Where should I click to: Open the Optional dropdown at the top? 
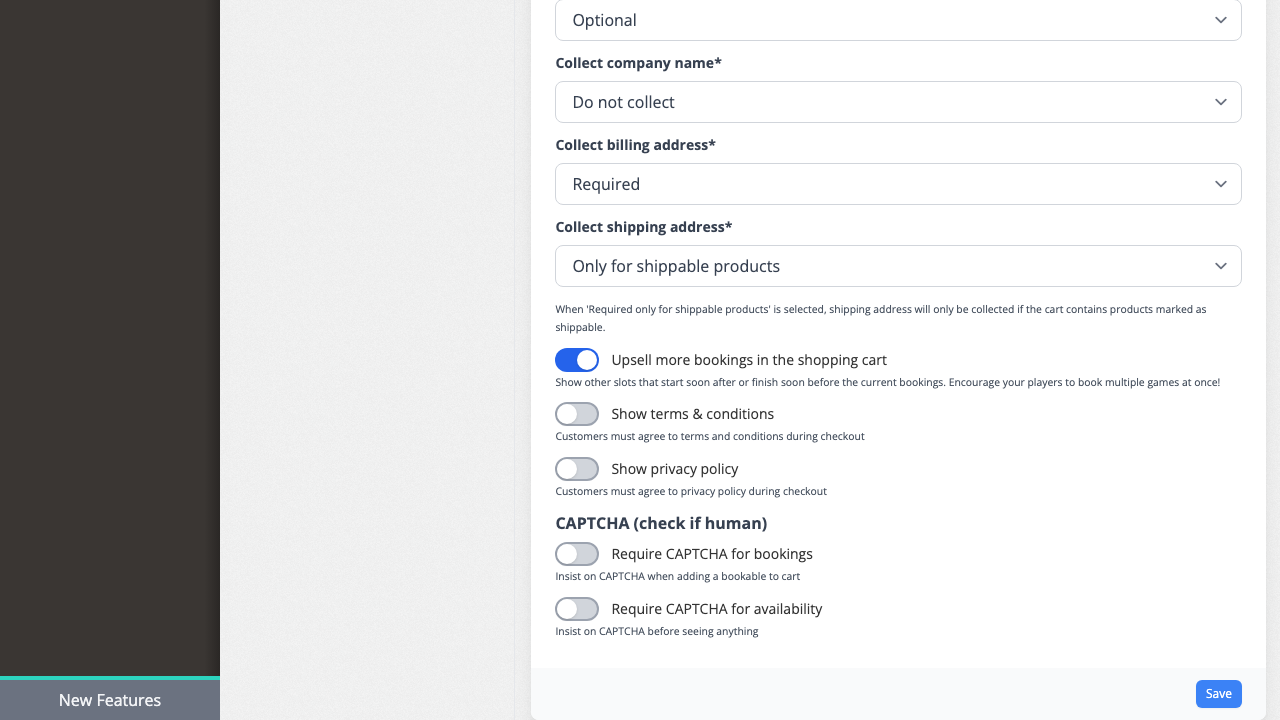pyautogui.click(x=898, y=20)
